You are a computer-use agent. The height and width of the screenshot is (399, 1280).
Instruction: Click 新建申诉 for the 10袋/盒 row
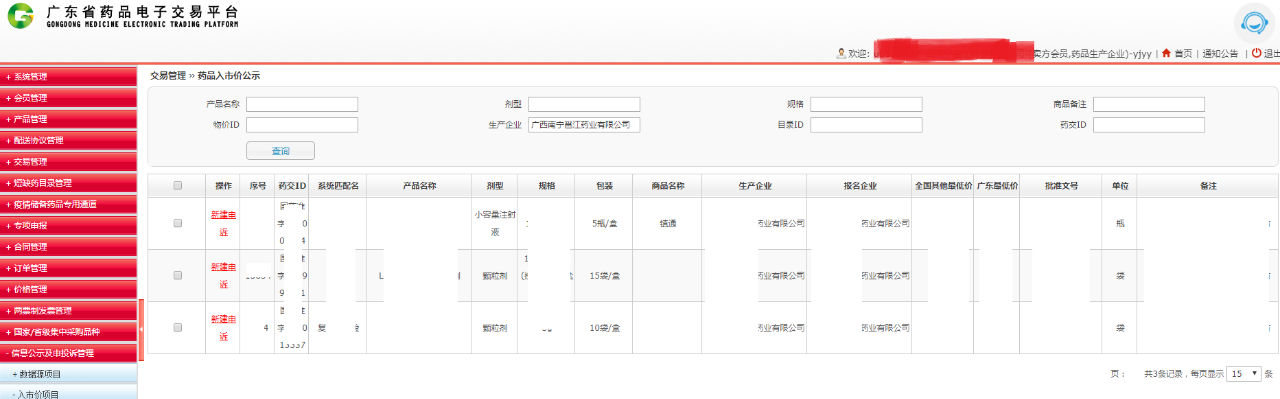pyautogui.click(x=223, y=327)
